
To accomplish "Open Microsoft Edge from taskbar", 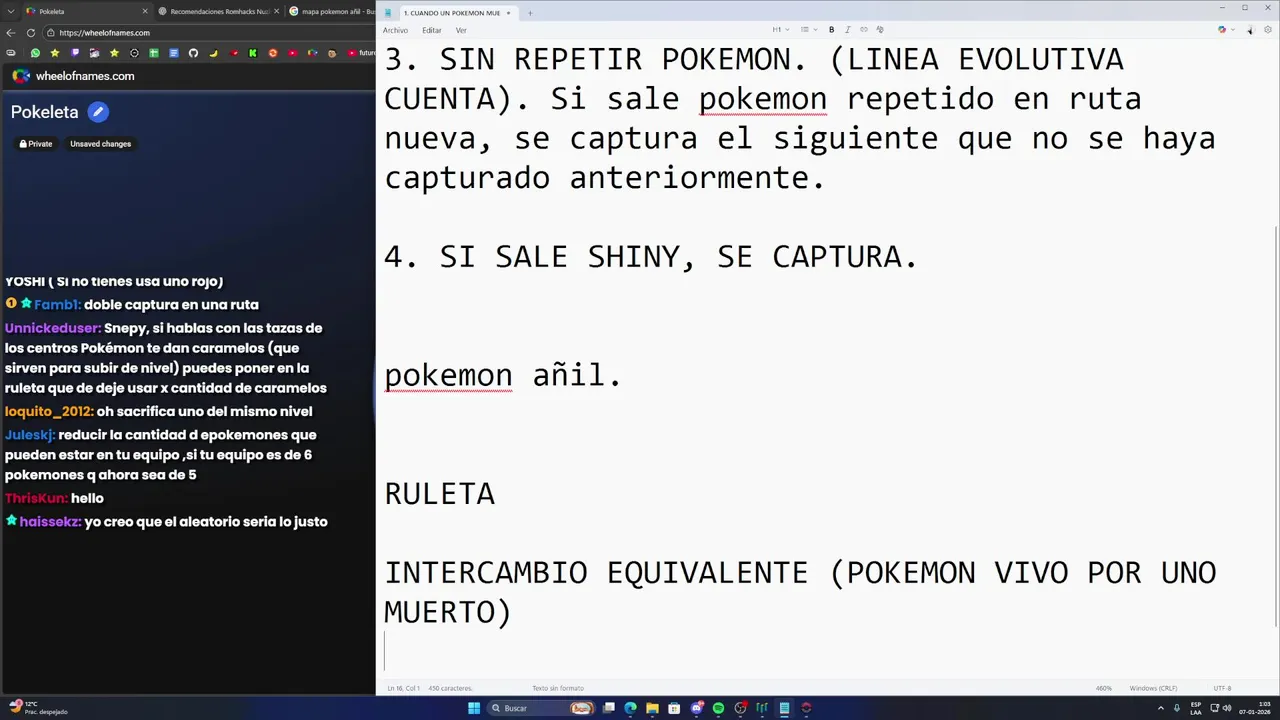I will point(630,708).
